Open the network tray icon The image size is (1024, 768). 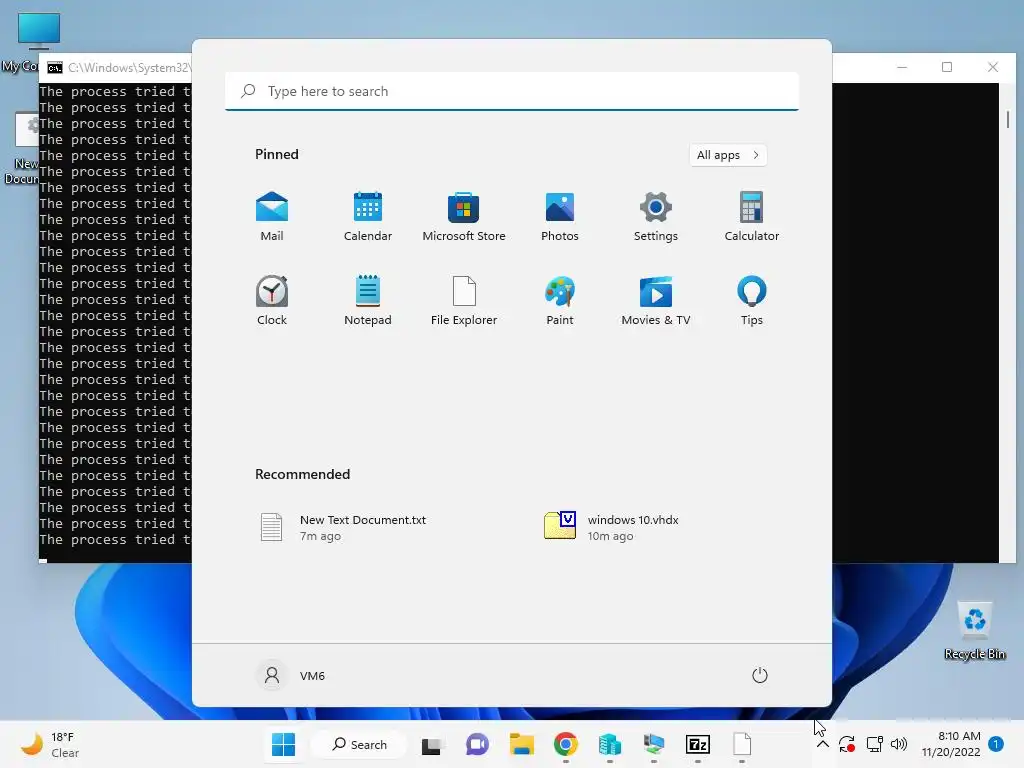(874, 744)
